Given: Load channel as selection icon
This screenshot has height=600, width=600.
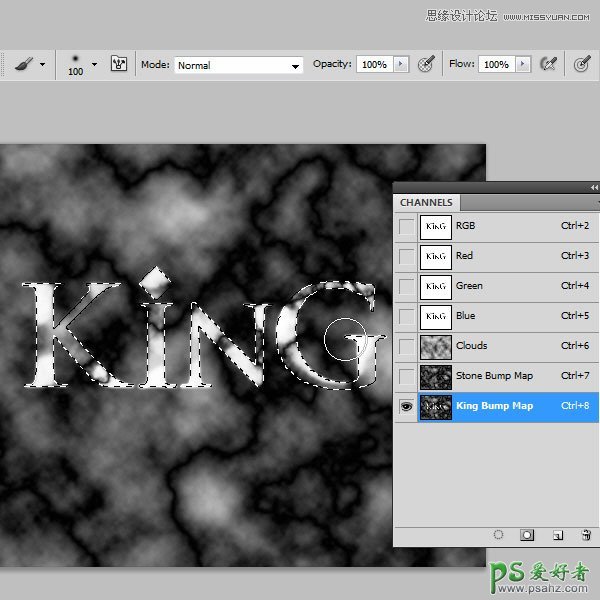Looking at the screenshot, I should pos(498,535).
